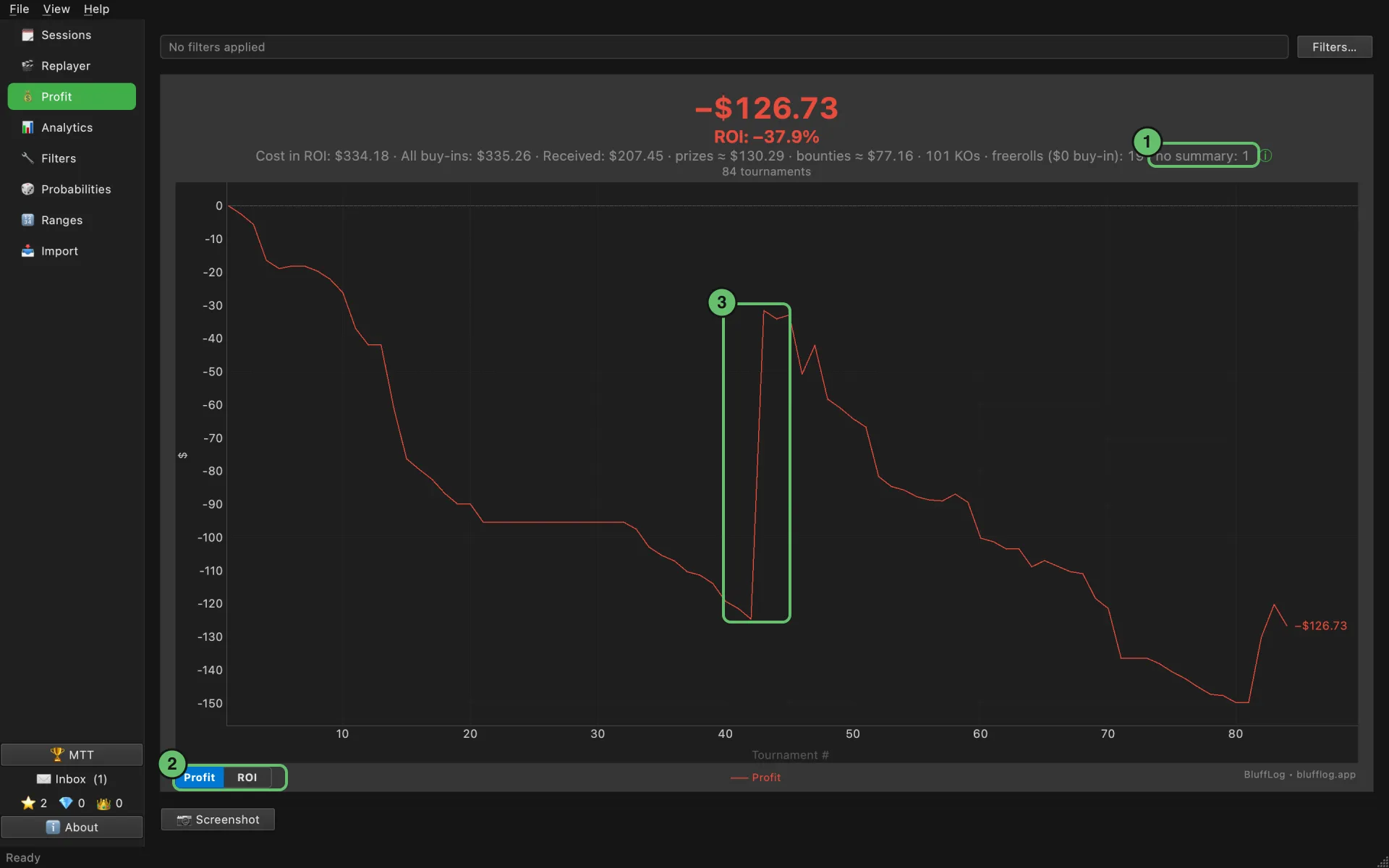Click the no summary: 1 text
1389x868 pixels.
click(x=1202, y=156)
